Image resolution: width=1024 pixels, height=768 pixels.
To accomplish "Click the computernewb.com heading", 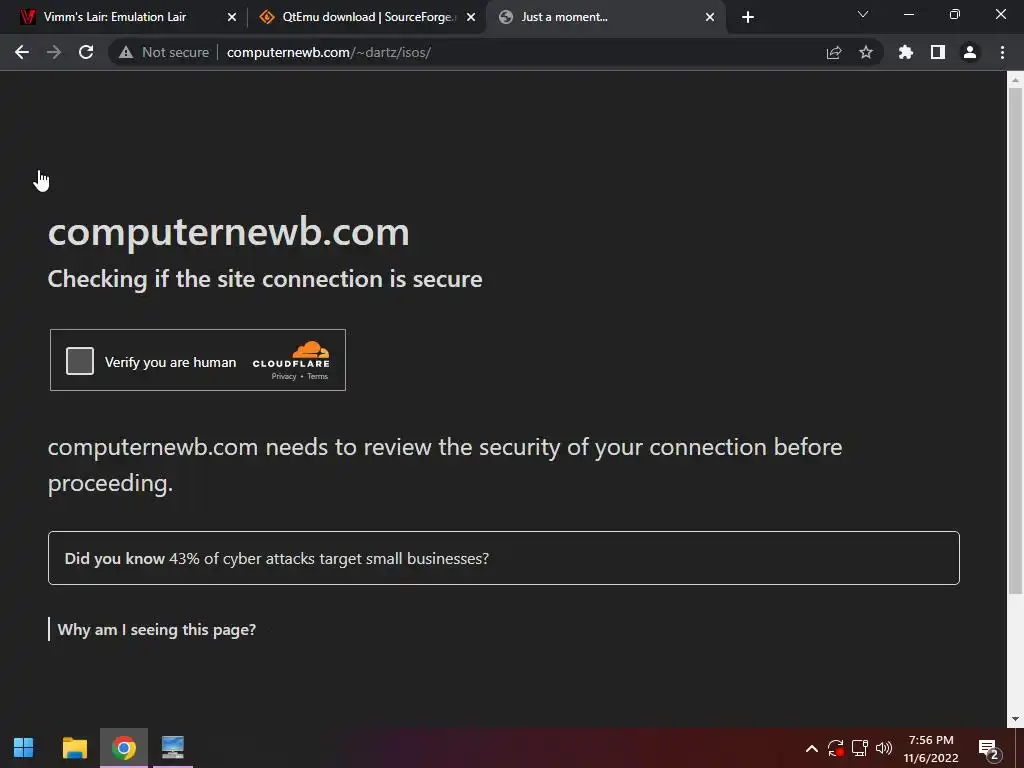I will [x=229, y=232].
